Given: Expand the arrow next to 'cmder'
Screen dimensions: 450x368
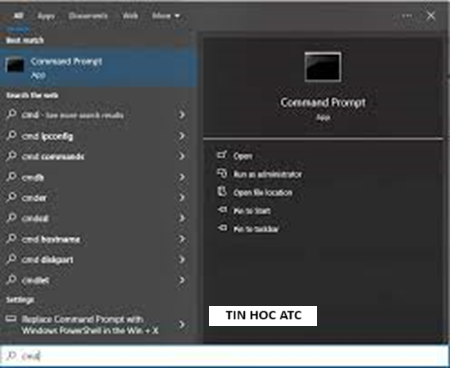Looking at the screenshot, I should 182,198.
